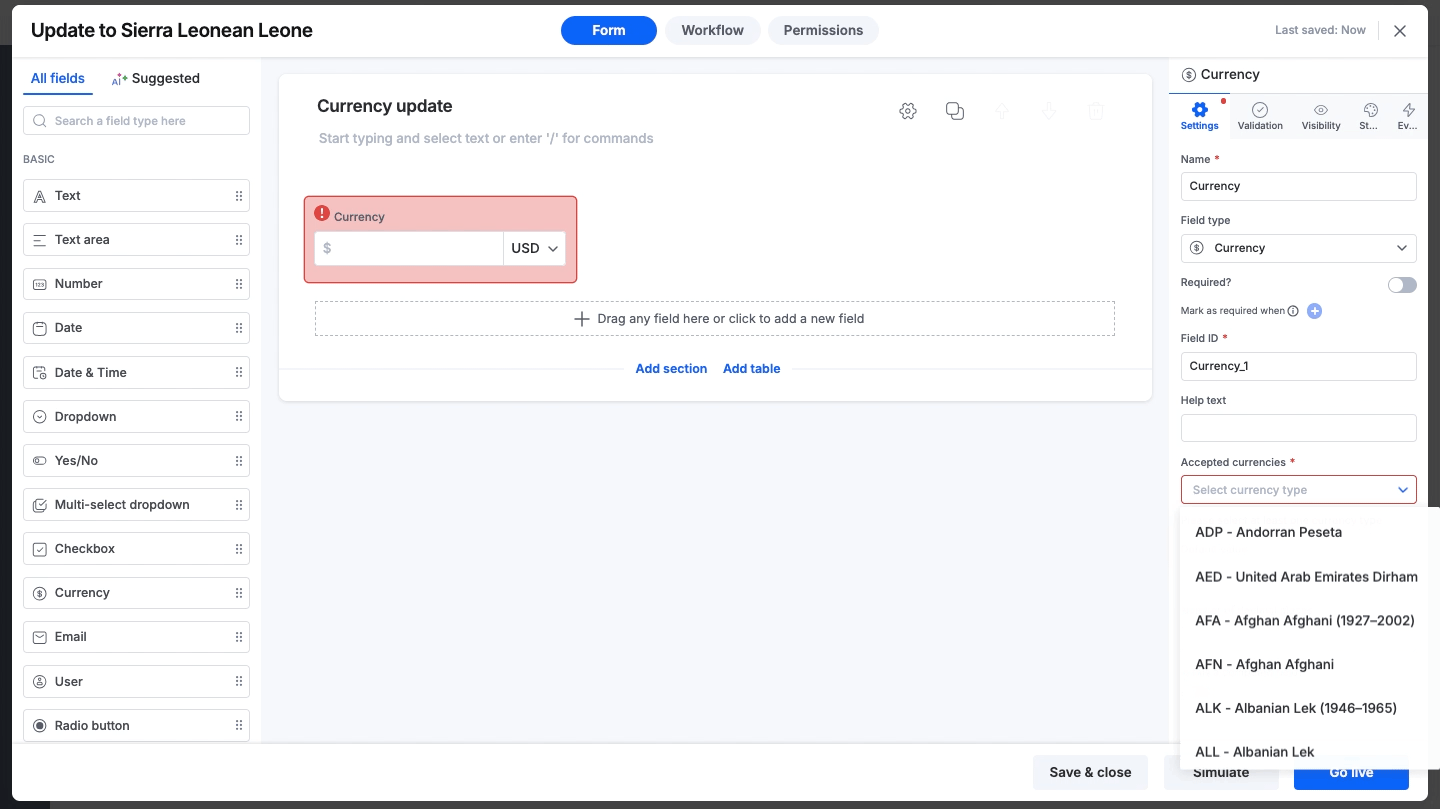Click the info icon next to Mark as required when
The image size is (1440, 809).
click(x=1293, y=311)
